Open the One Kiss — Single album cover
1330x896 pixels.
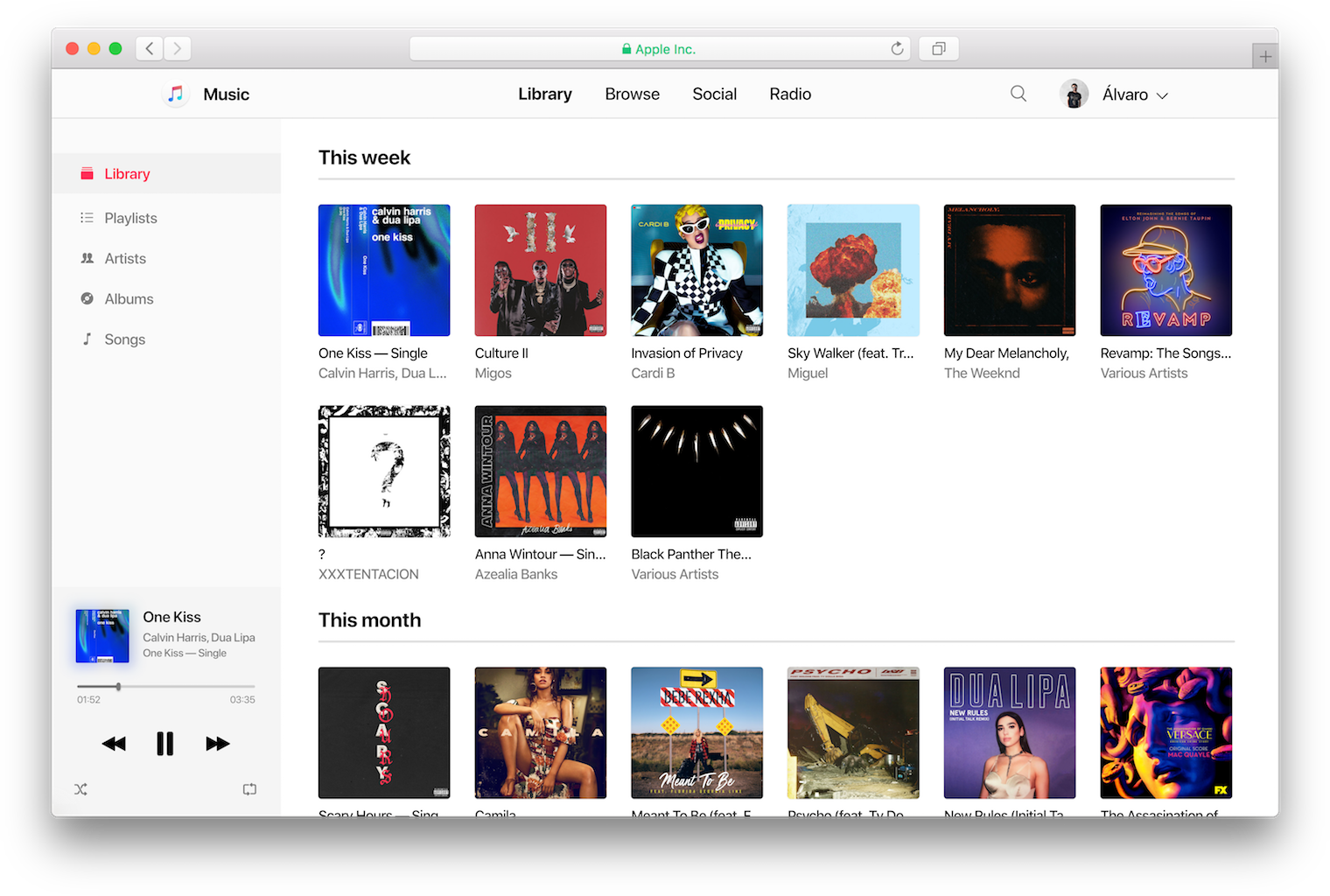point(384,270)
